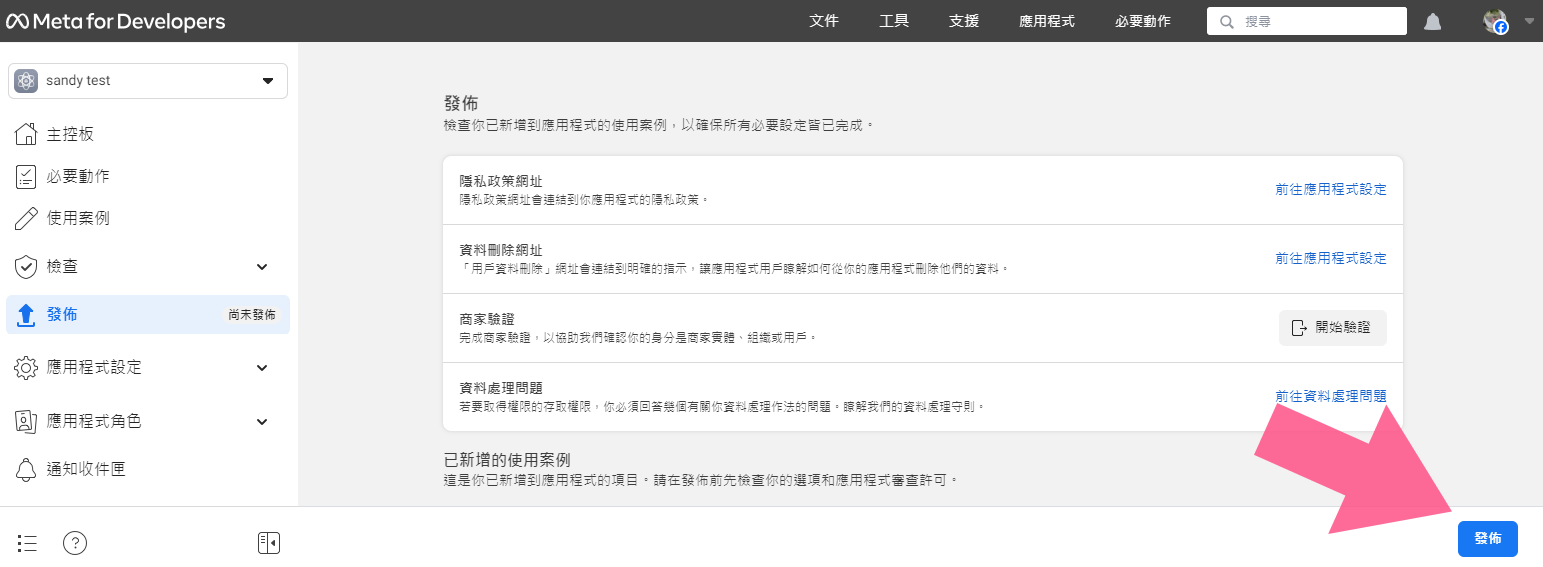Open the 應用程式 top menu
This screenshot has height=567, width=1543.
click(1047, 21)
